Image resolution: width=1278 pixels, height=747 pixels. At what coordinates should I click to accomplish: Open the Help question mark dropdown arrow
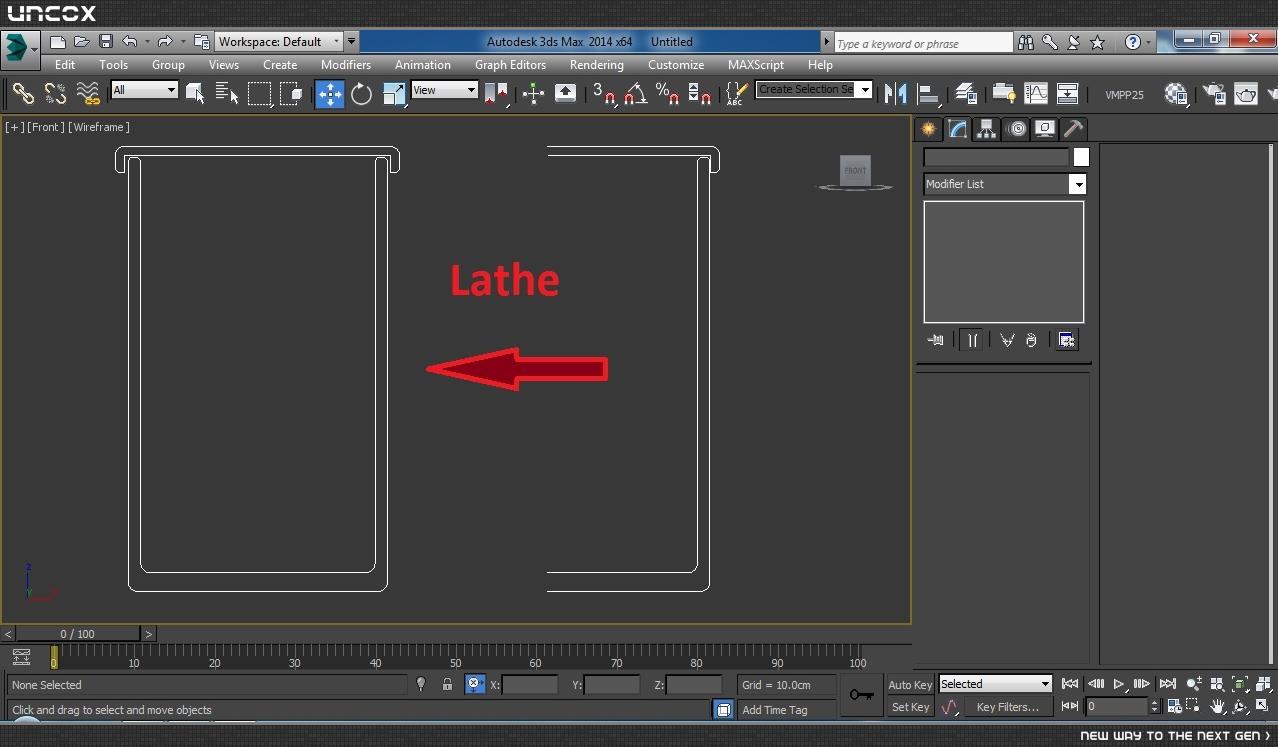coord(1149,42)
